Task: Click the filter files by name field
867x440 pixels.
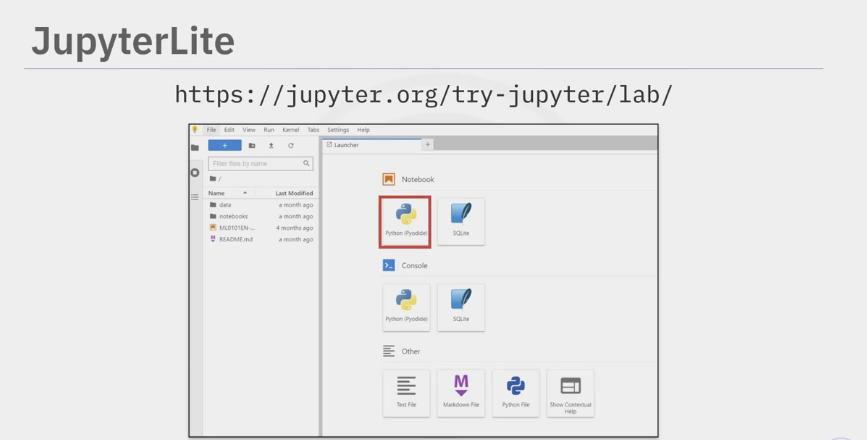Action: pyautogui.click(x=255, y=163)
